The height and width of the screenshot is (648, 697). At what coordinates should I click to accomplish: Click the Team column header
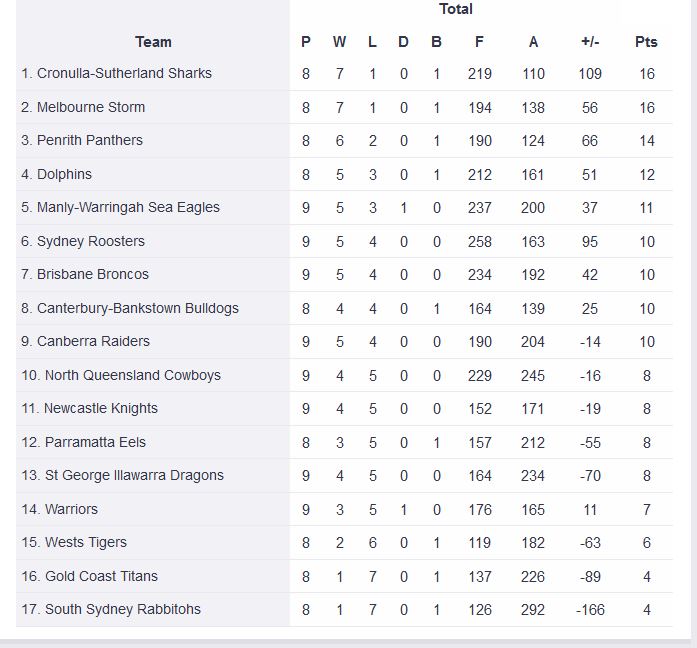pyautogui.click(x=153, y=42)
